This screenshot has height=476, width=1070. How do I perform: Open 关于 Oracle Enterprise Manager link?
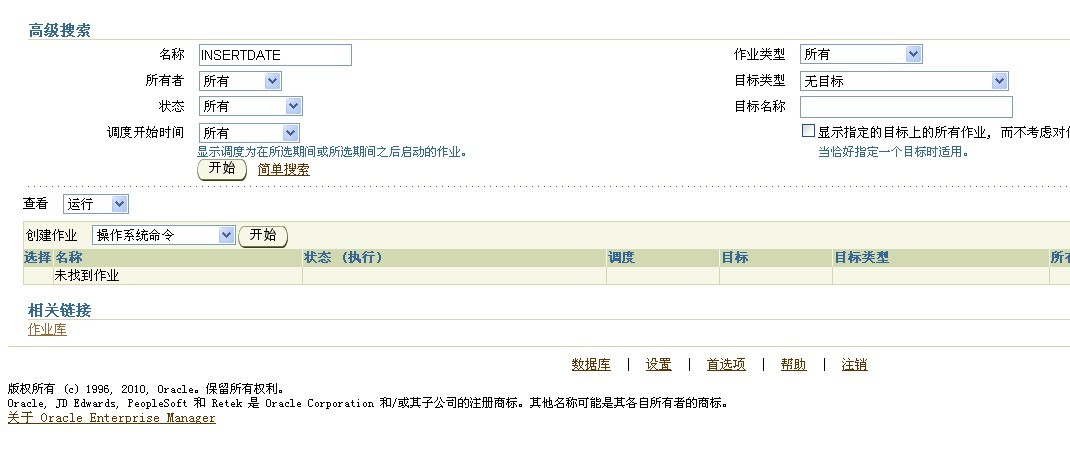coord(111,418)
